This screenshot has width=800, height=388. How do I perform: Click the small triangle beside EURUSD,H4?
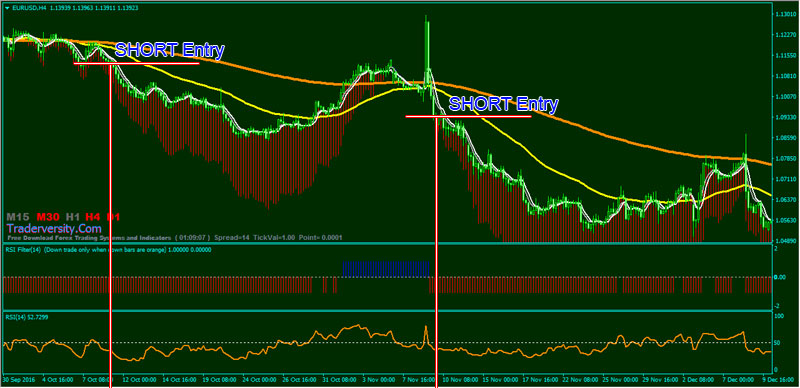coord(6,8)
